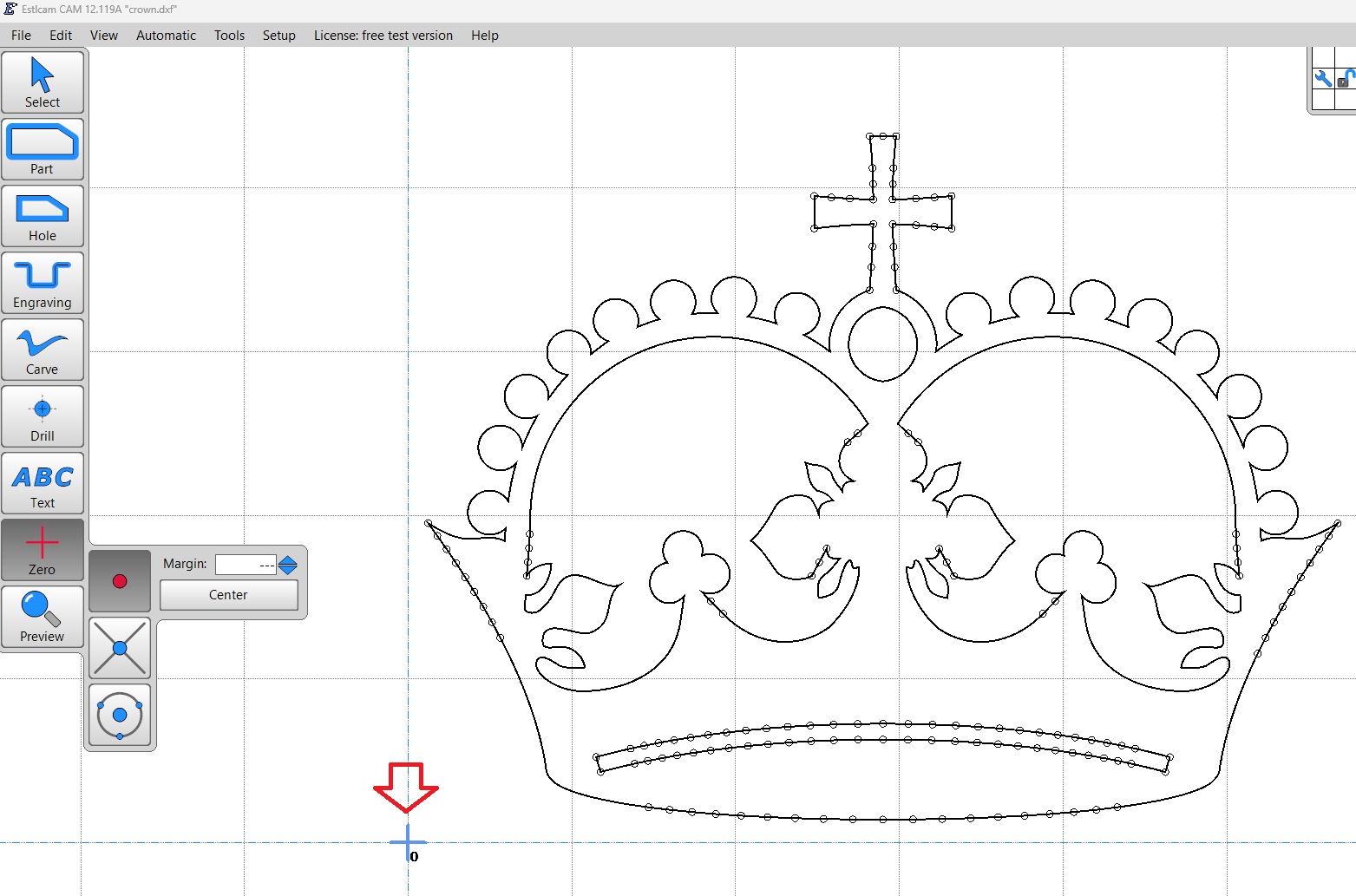Open the Setup menu

279,36
